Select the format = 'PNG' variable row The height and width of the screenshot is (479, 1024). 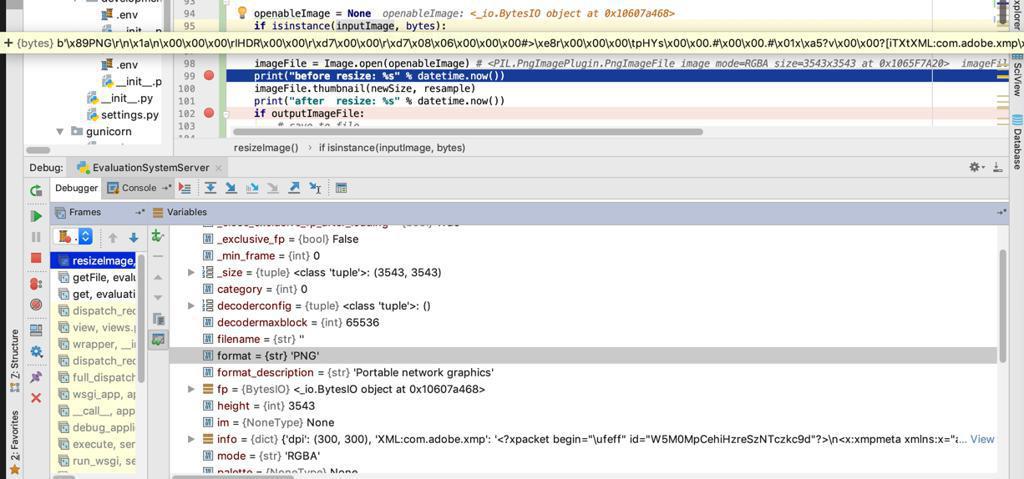click(x=583, y=355)
